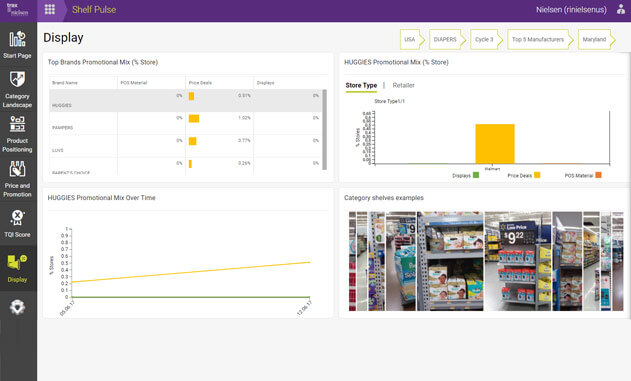Viewport: 631px width, 381px height.
Task: Change the USA country filter
Action: point(412,39)
